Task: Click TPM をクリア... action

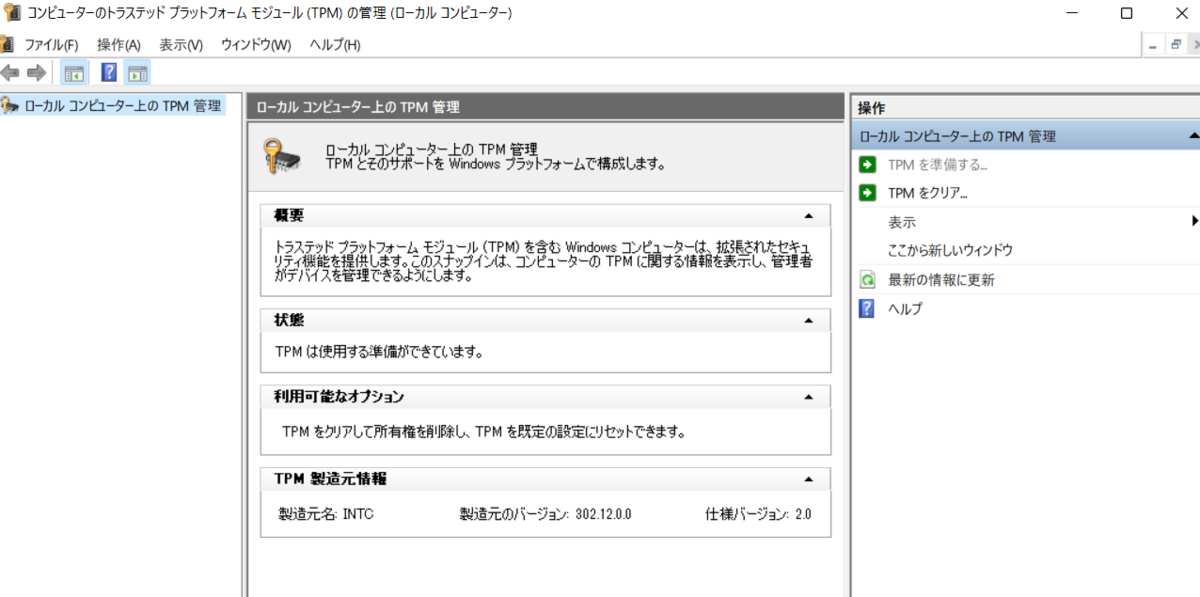Action: pos(928,193)
